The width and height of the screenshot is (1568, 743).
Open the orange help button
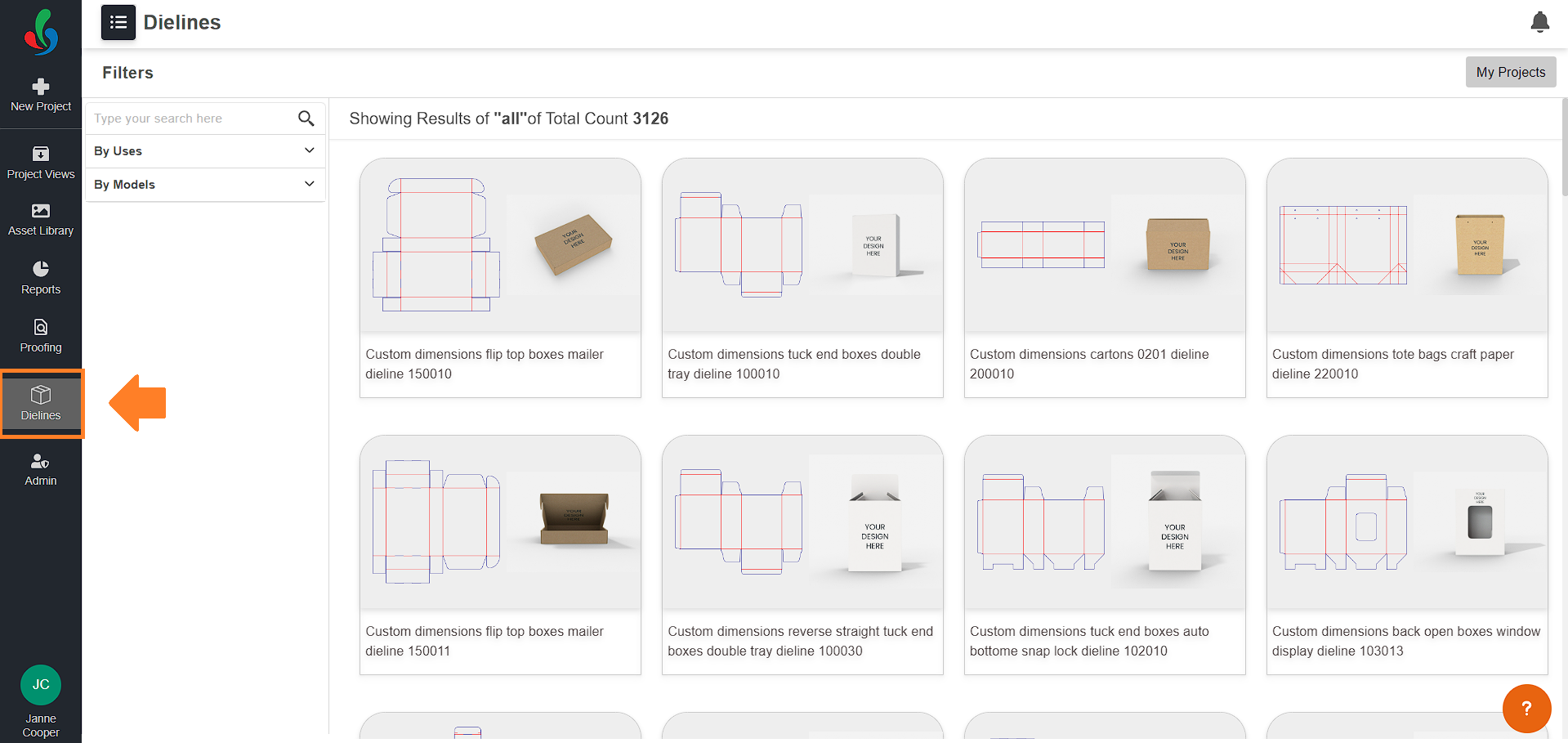point(1526,709)
